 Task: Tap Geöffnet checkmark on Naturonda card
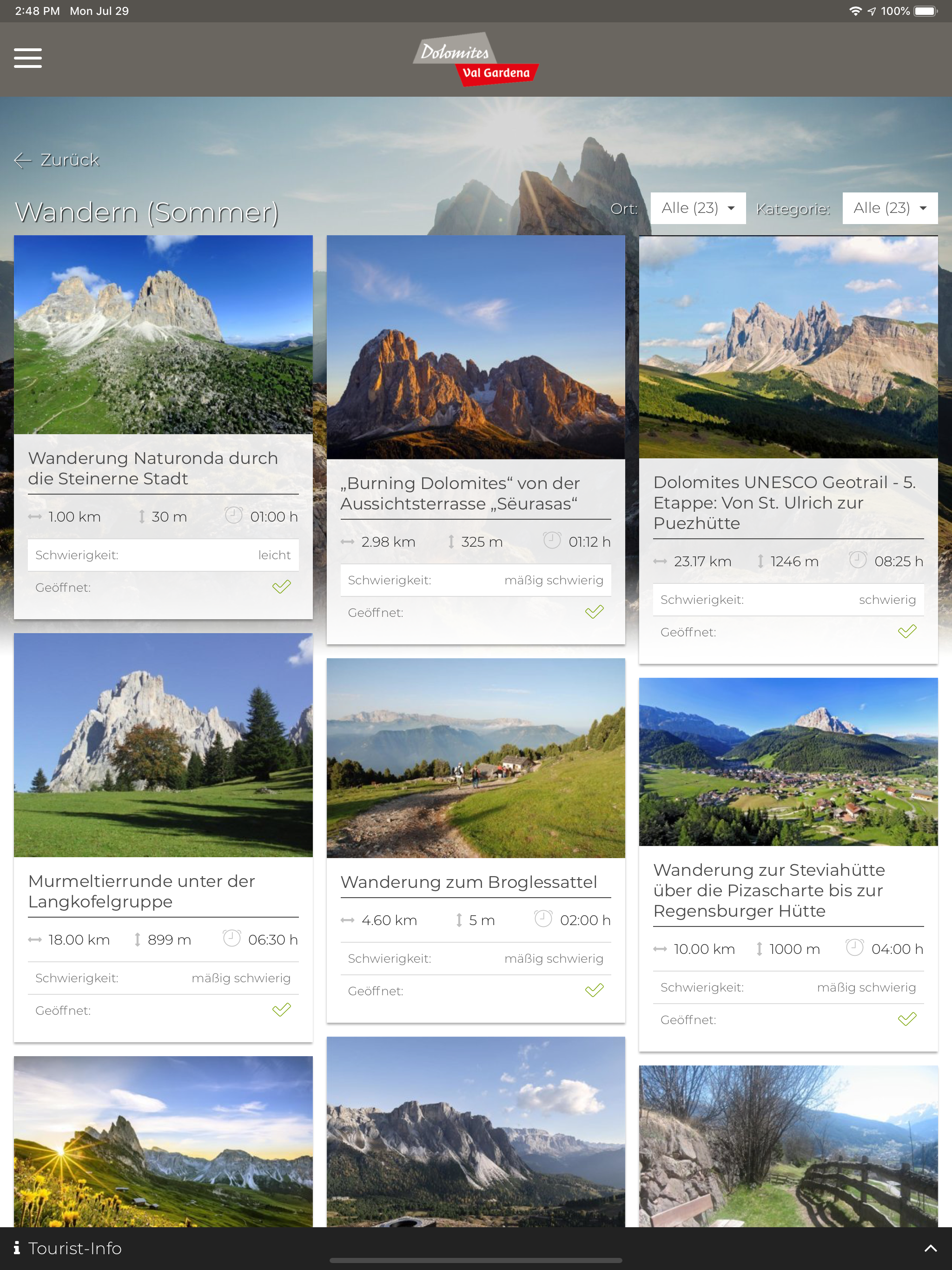[281, 587]
